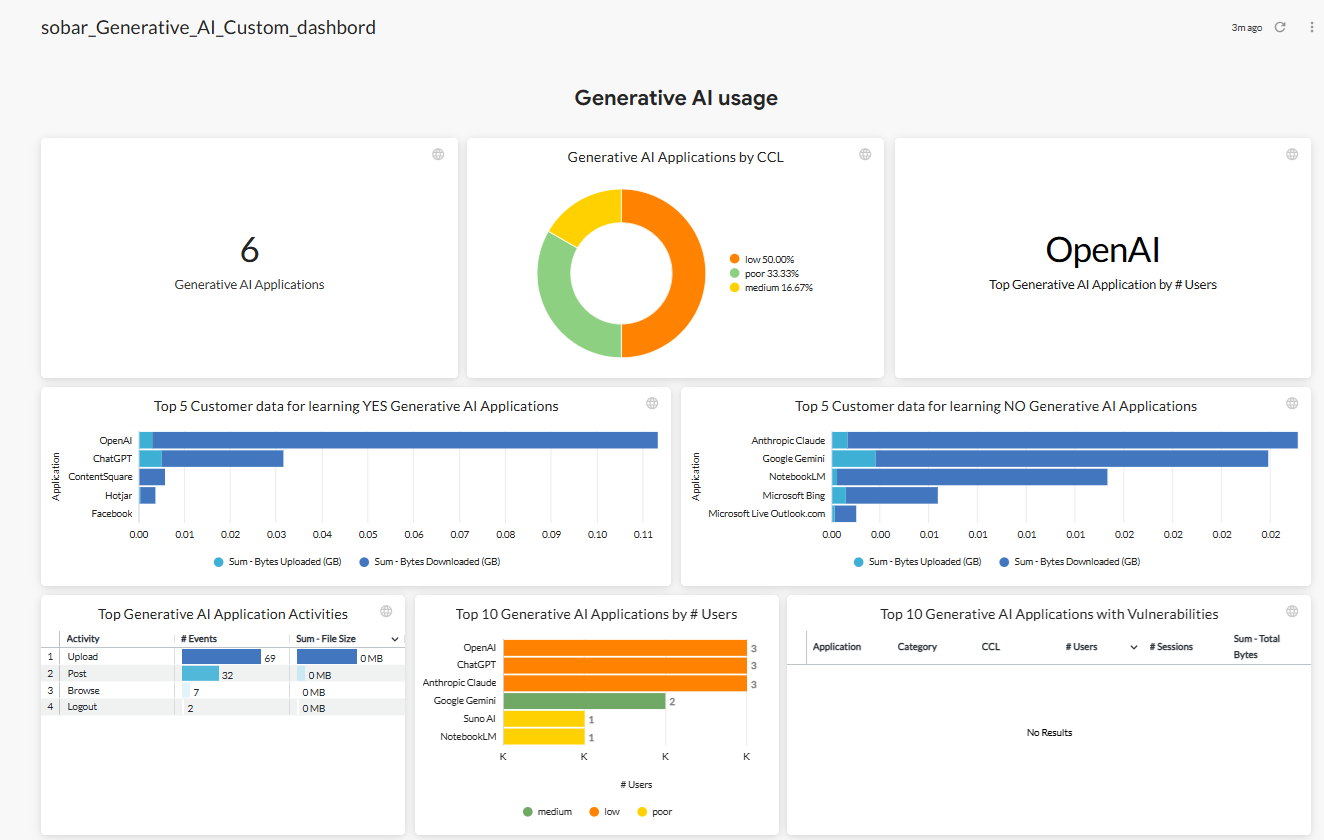Toggle 'low' legend in Top 10 Users chart

tap(604, 812)
